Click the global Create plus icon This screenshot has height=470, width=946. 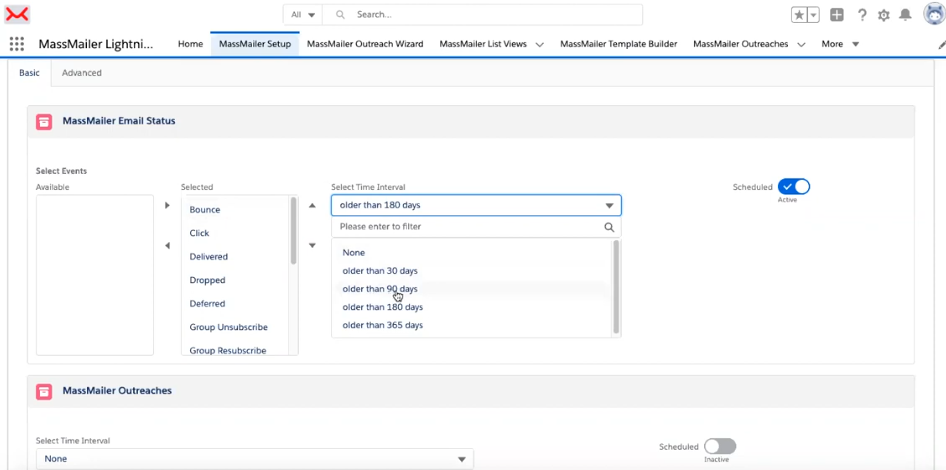pyautogui.click(x=836, y=15)
